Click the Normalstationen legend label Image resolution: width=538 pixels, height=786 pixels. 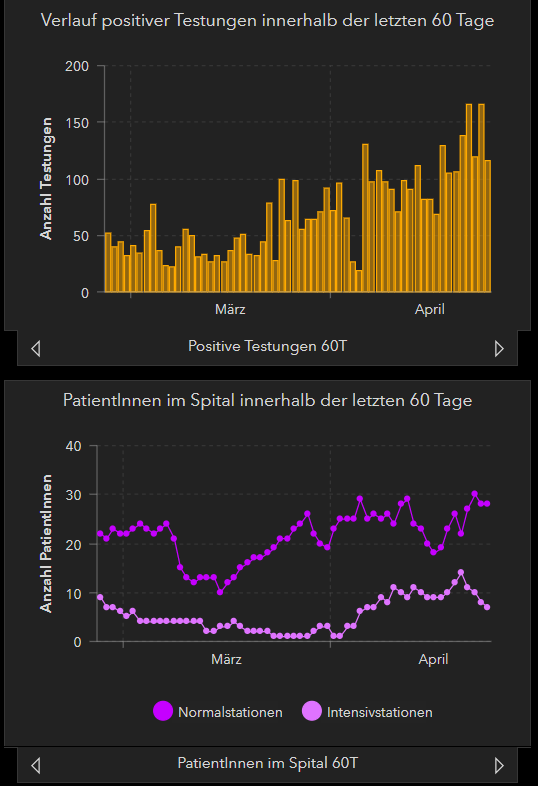tap(230, 712)
